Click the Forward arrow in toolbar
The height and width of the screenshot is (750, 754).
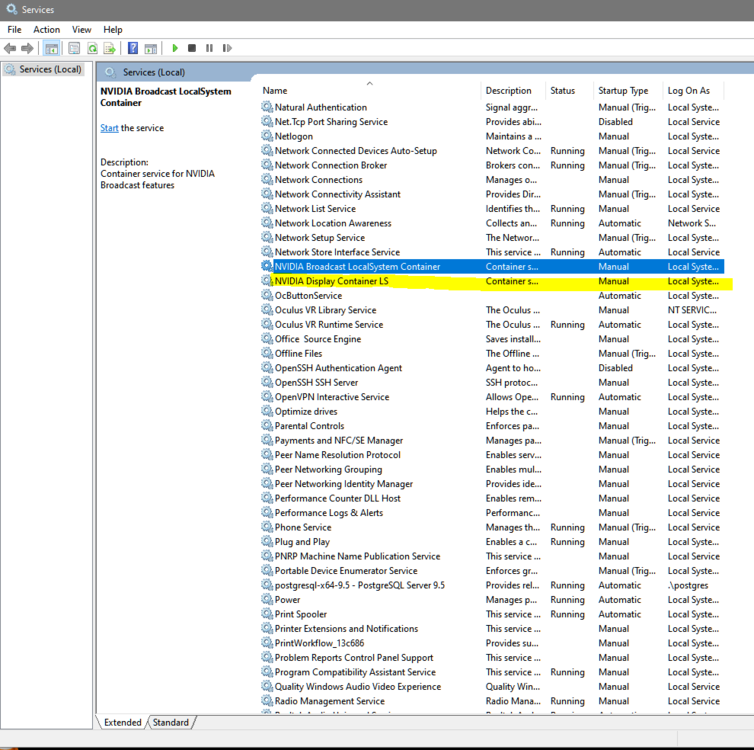27,48
